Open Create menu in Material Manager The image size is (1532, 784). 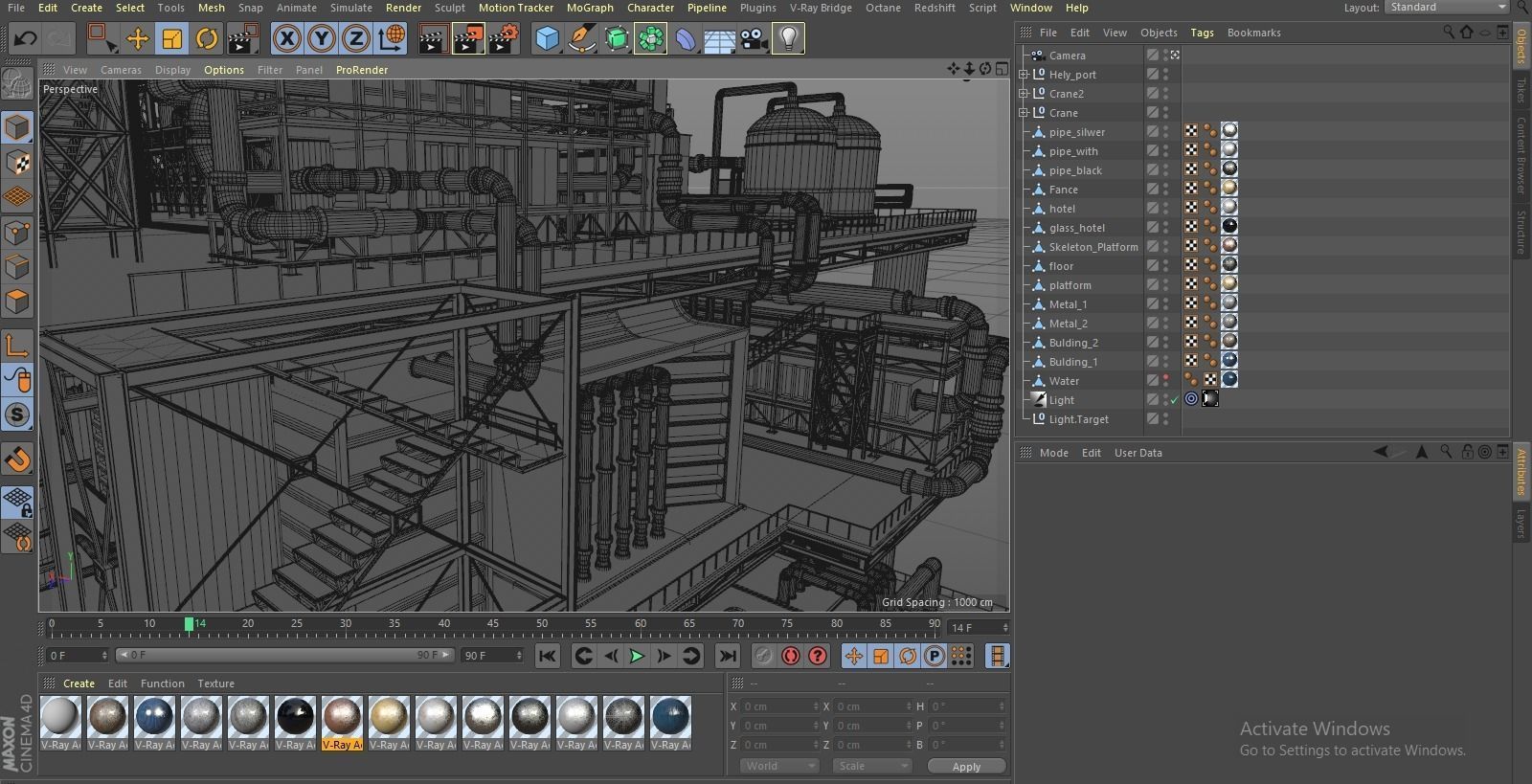point(79,683)
